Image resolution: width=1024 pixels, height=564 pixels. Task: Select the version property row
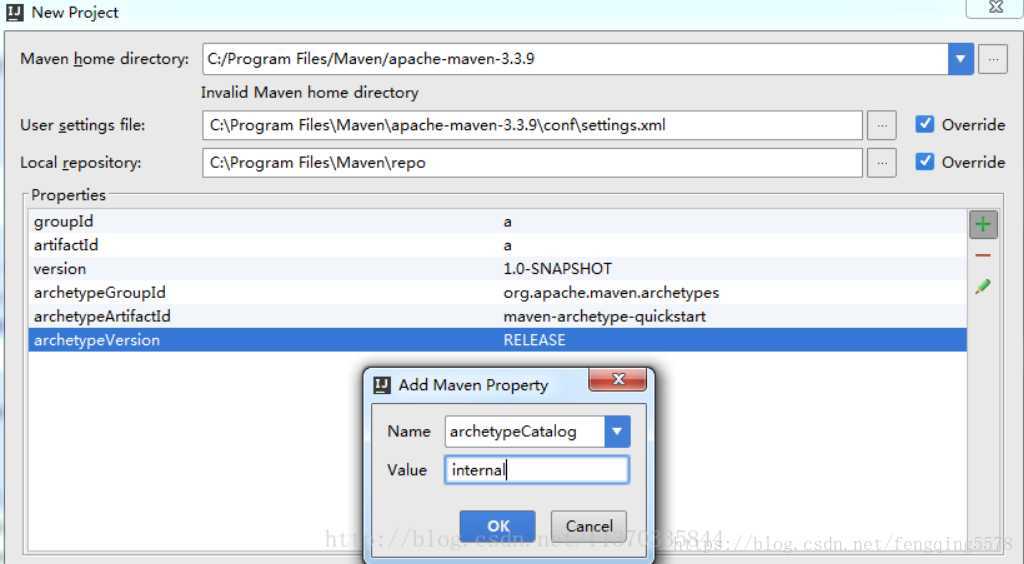click(x=498, y=269)
